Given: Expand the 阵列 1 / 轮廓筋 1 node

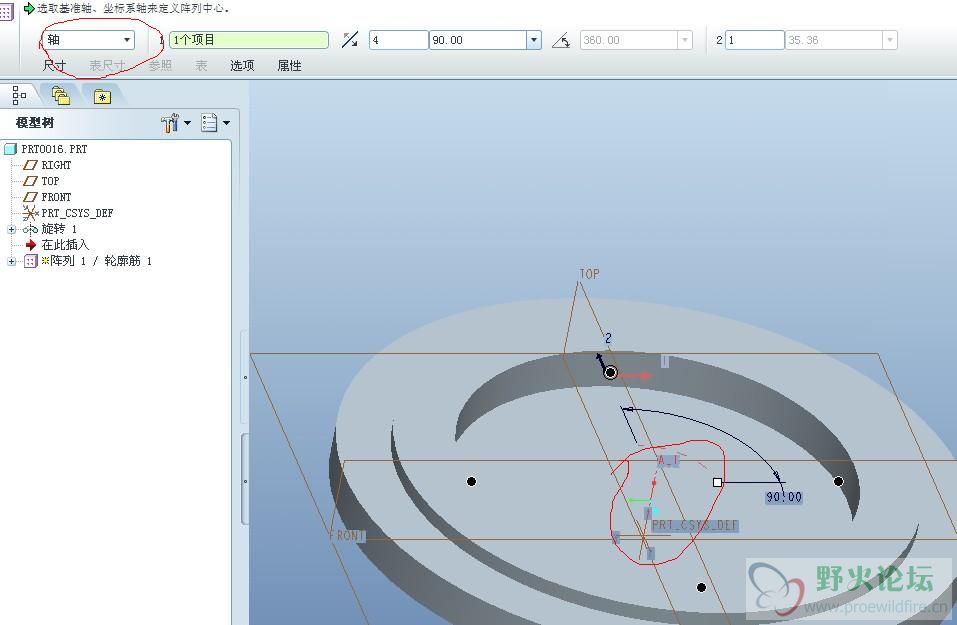Looking at the screenshot, I should pos(12,261).
